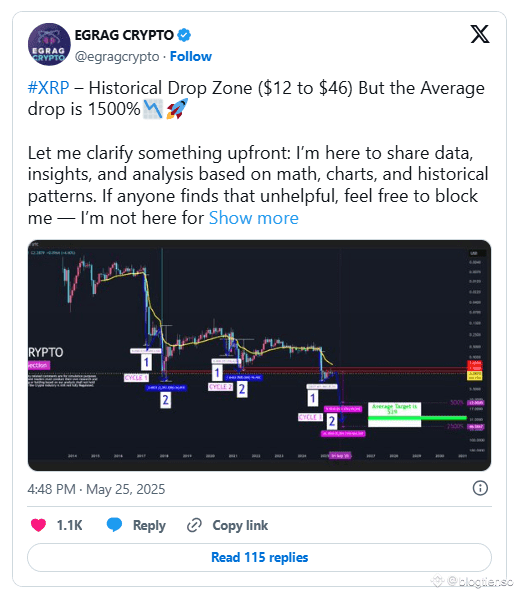Click the Copy link text

pyautogui.click(x=240, y=525)
